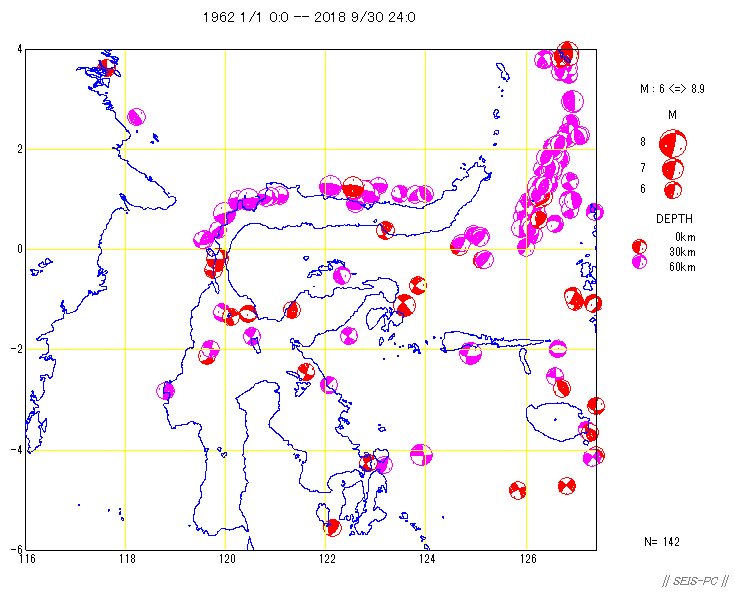This screenshot has width=751, height=593.
Task: Click the '0km' depth label
Action: (685, 237)
